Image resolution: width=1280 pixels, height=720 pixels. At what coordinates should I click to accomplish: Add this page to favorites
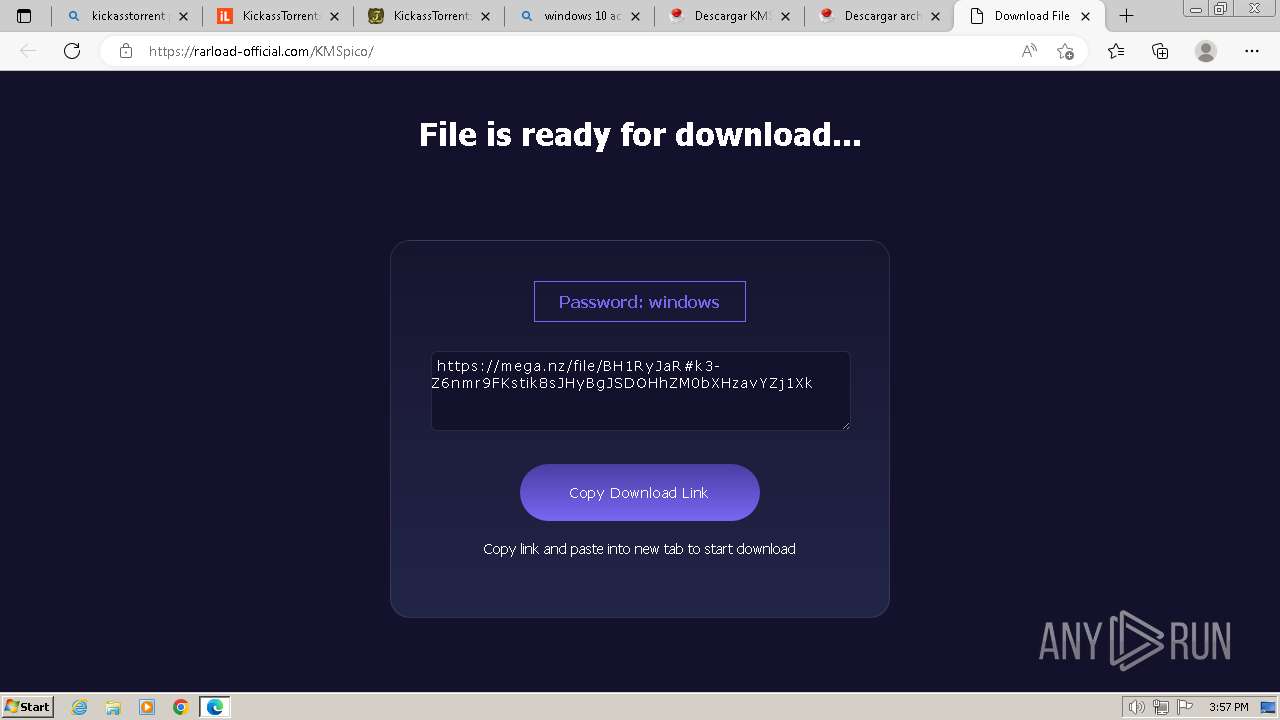[1065, 51]
